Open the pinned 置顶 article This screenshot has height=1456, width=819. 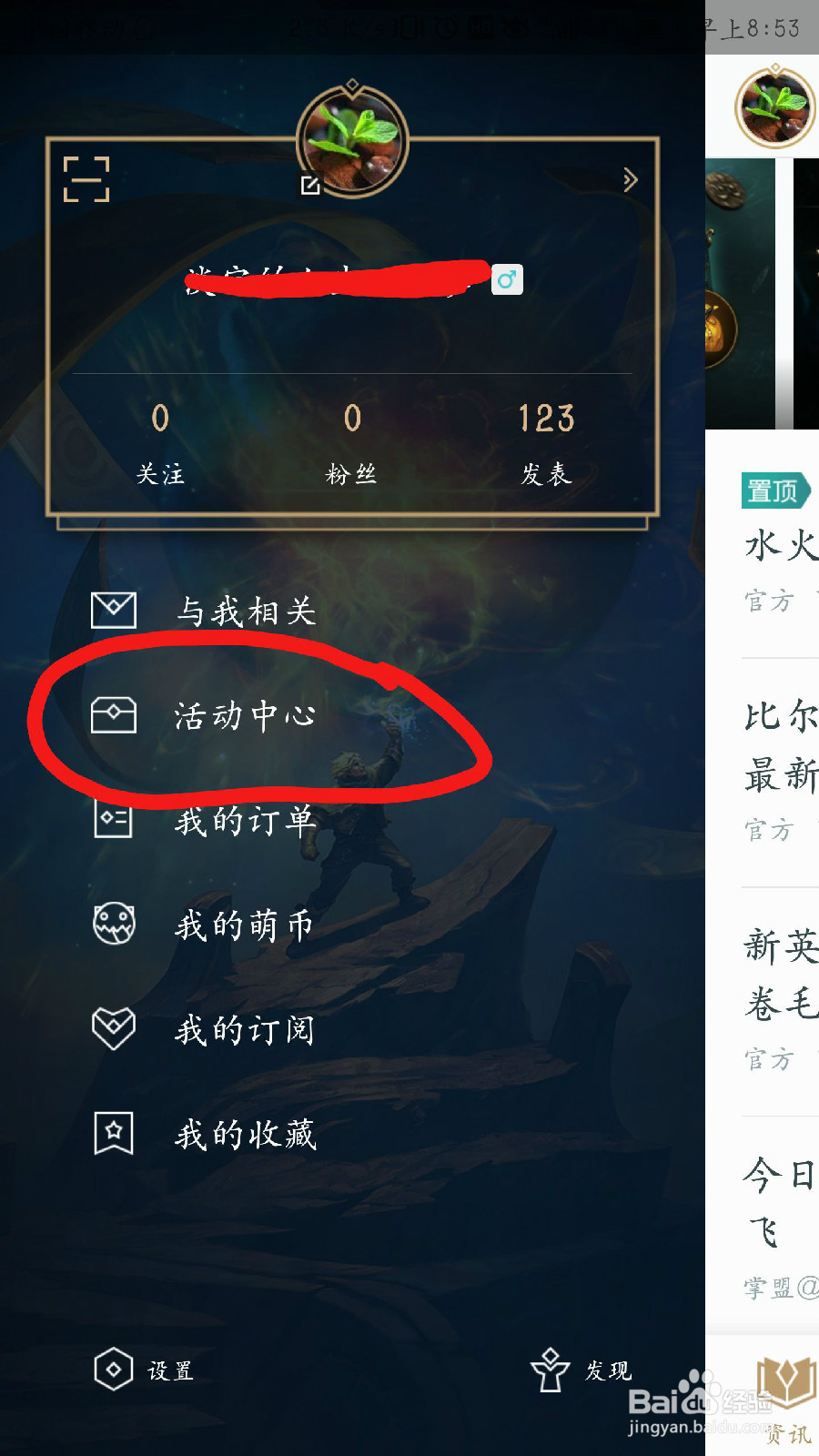[x=781, y=544]
